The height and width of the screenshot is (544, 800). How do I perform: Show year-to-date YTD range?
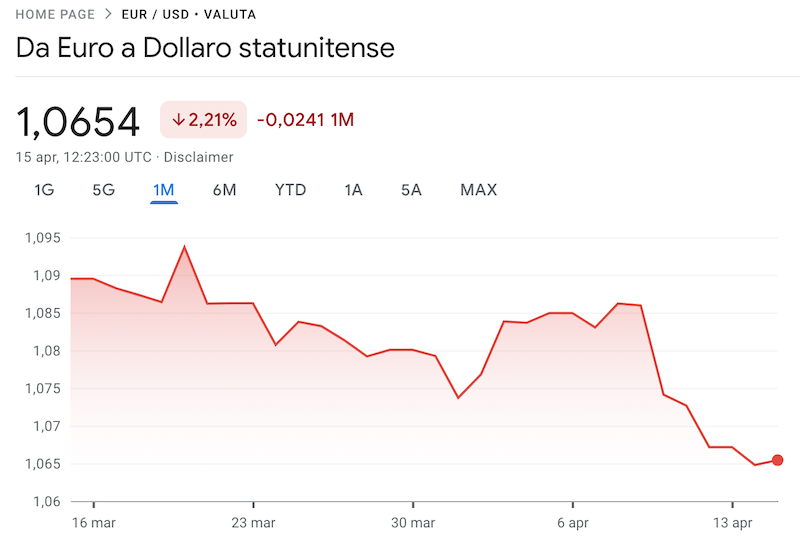coord(290,190)
